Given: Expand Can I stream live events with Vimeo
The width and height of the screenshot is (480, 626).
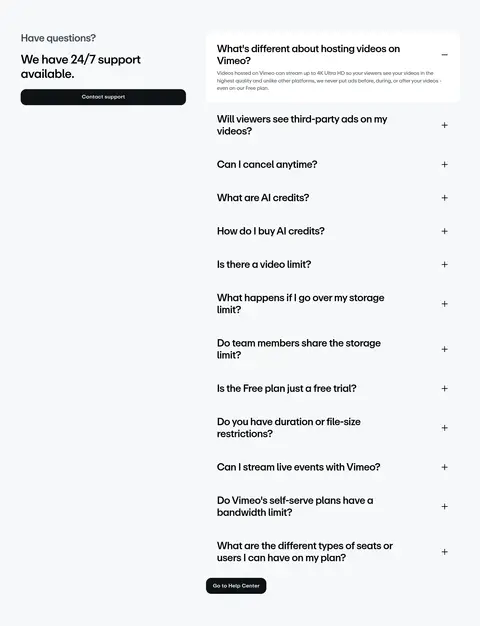Looking at the screenshot, I should tap(444, 467).
